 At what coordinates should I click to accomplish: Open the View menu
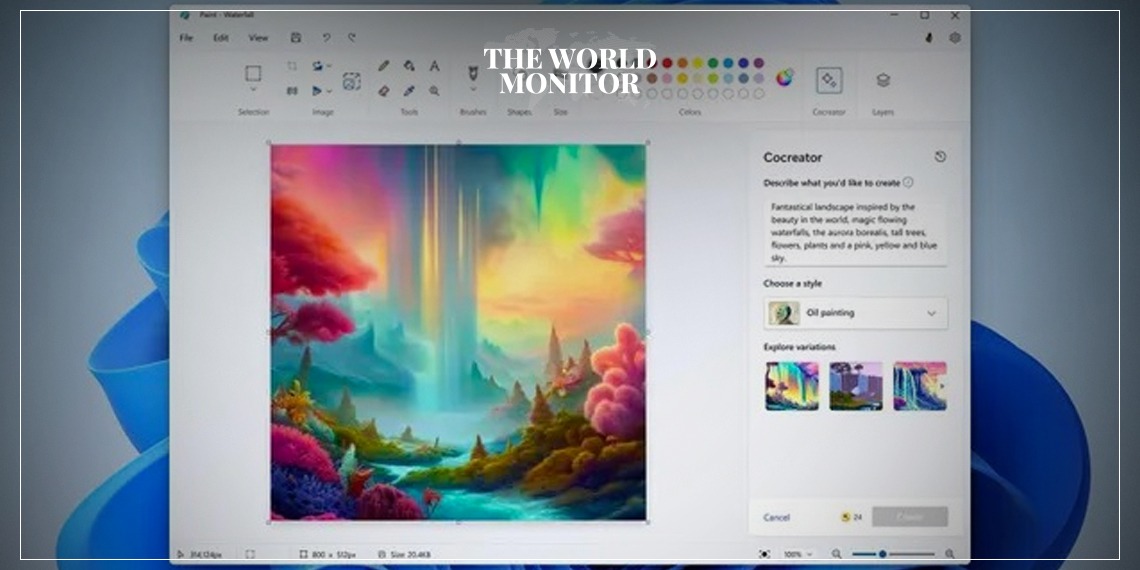[x=258, y=38]
